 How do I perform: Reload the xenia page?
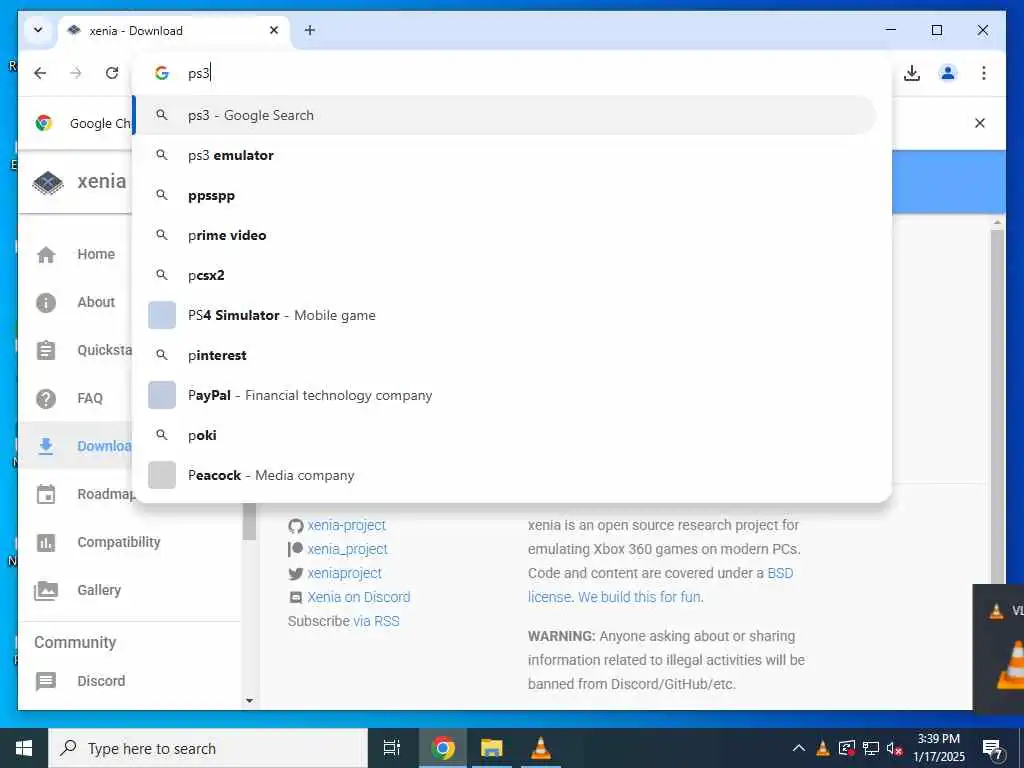pyautogui.click(x=112, y=73)
